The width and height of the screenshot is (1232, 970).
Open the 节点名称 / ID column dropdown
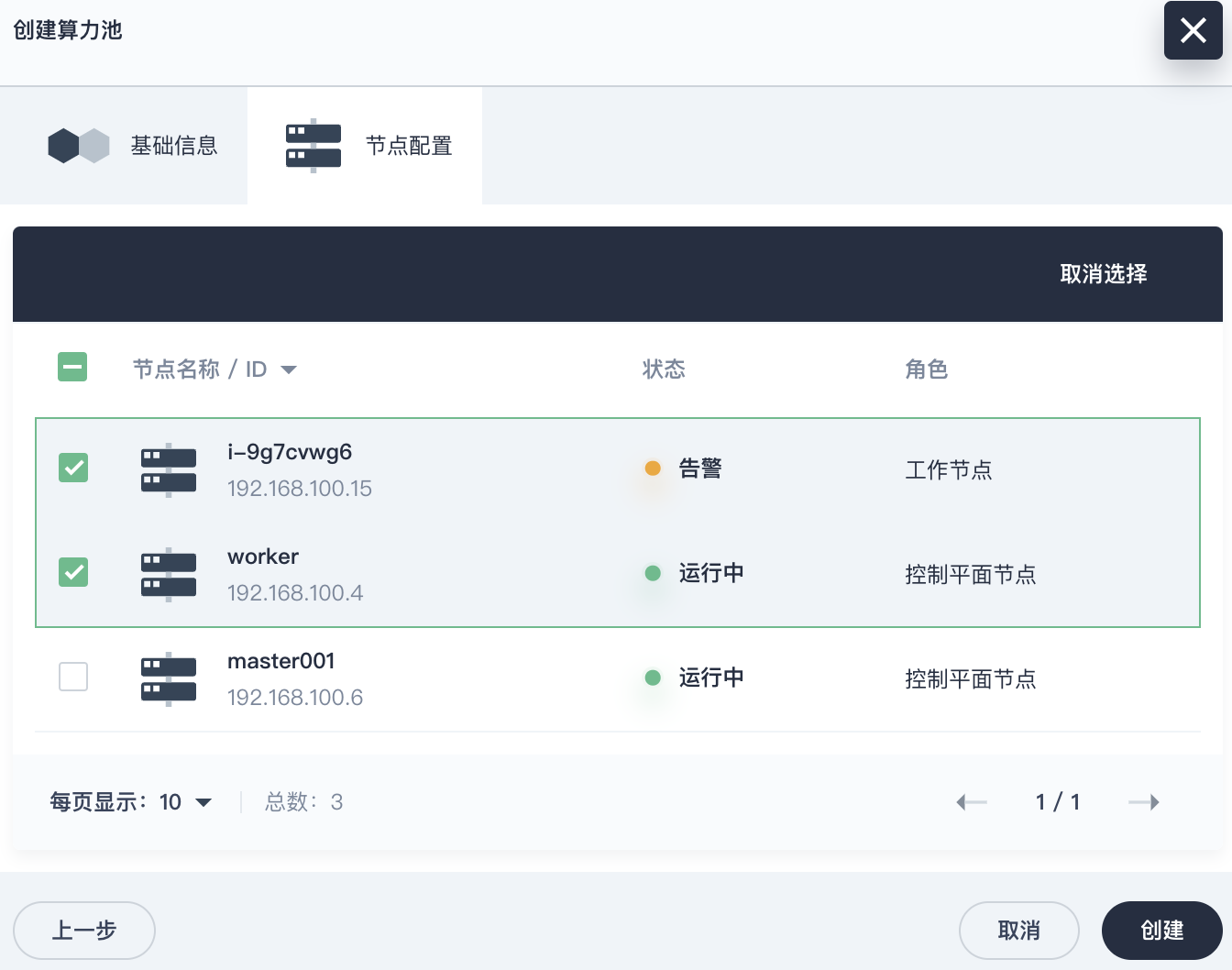click(289, 369)
